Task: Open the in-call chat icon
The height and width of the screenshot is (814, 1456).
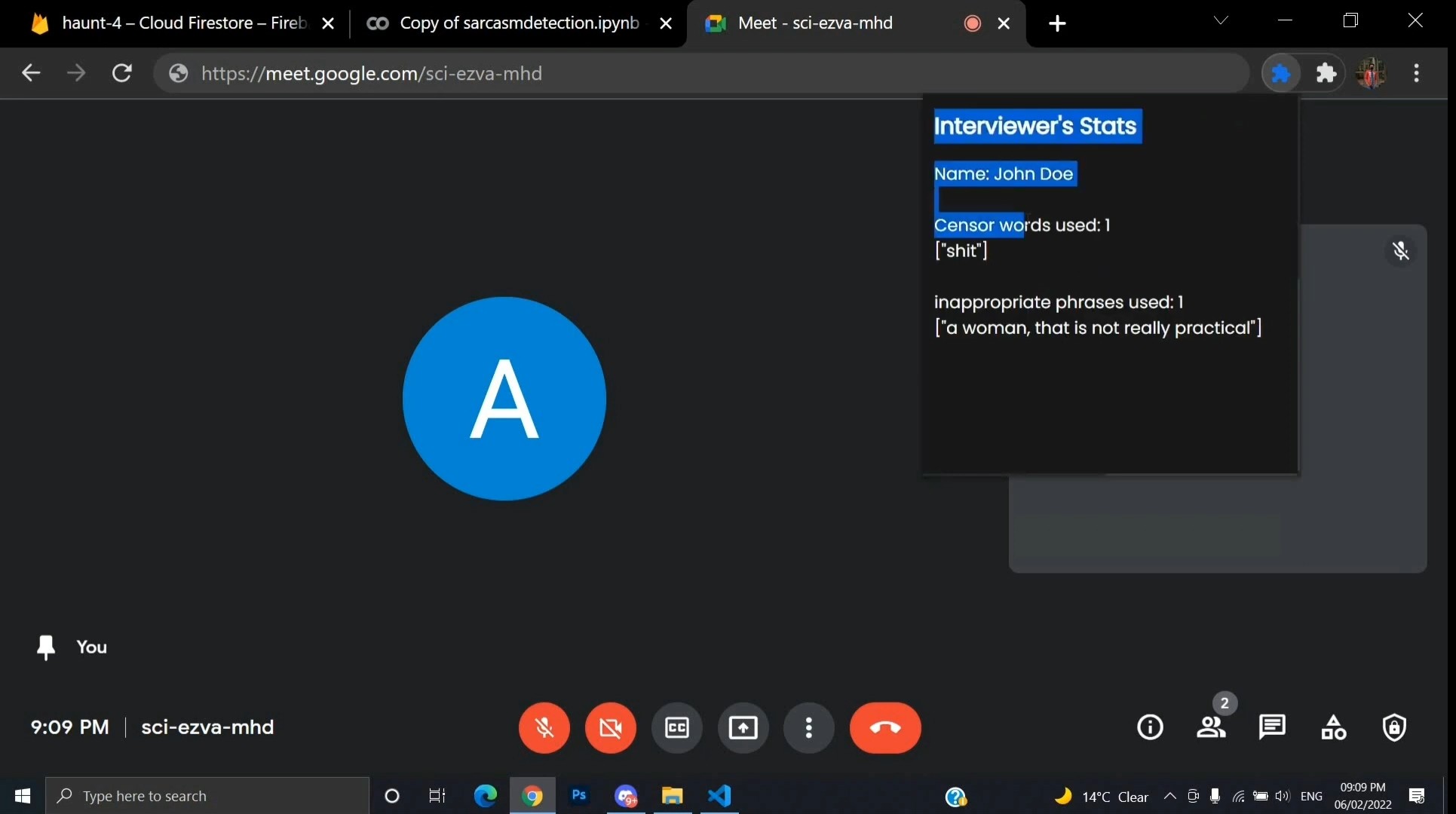Action: tap(1272, 727)
